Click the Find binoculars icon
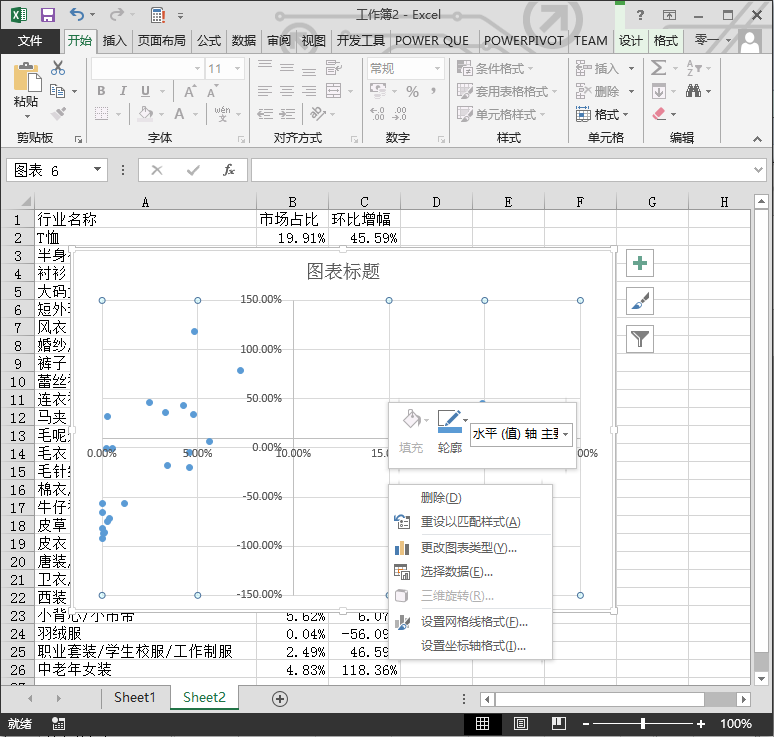774x737 pixels. 694,91
